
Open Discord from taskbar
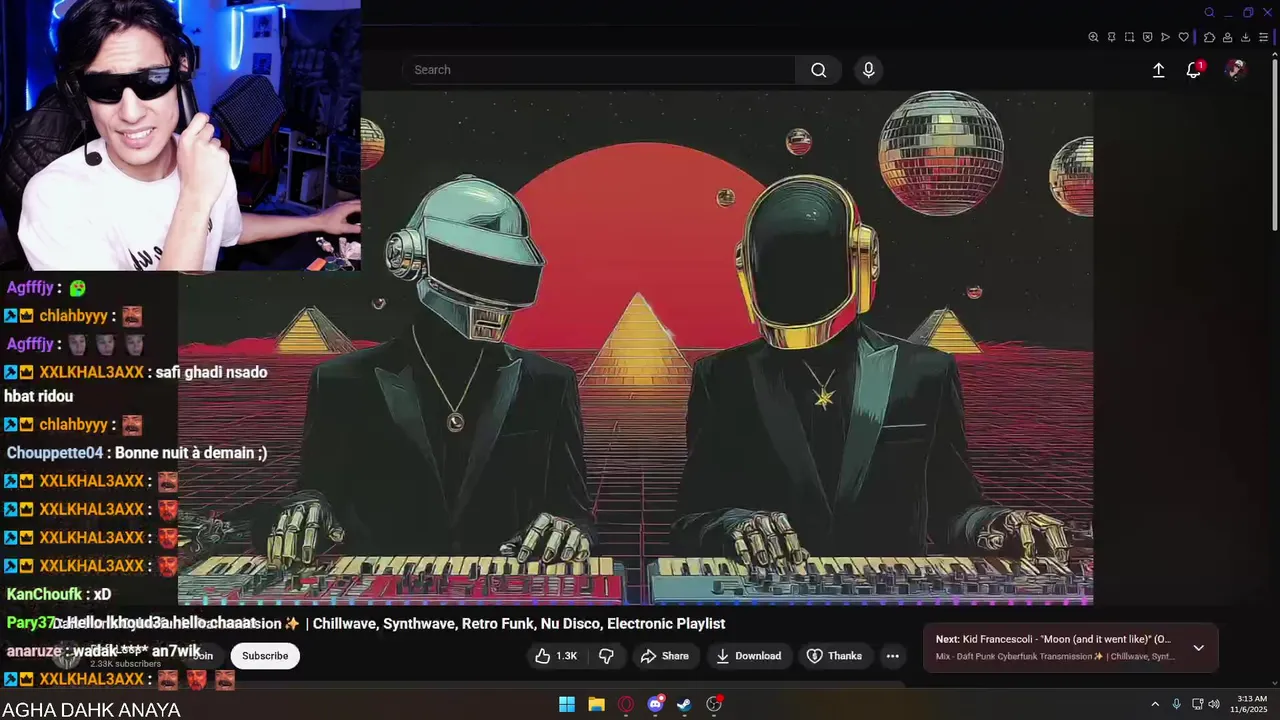655,704
